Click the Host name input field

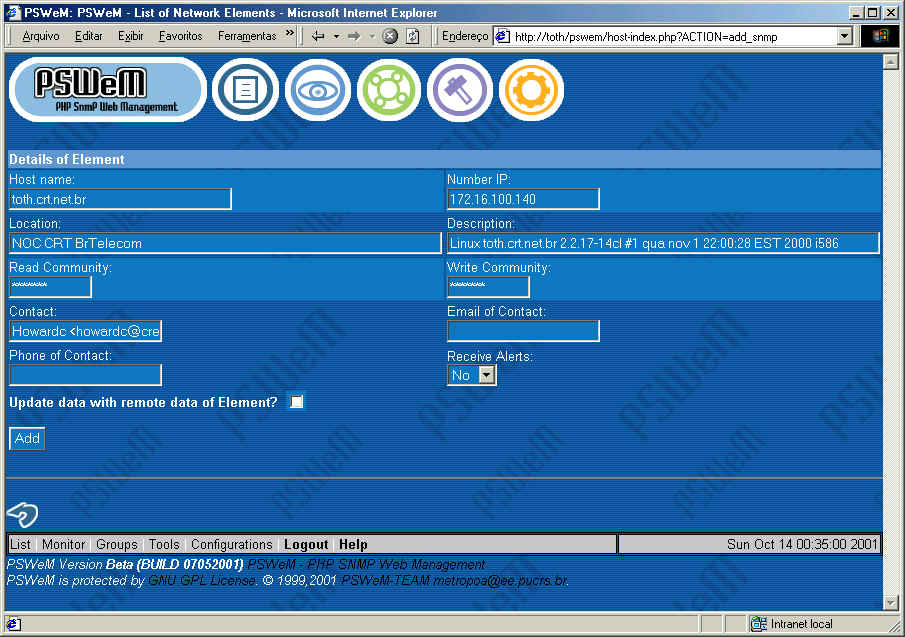click(120, 199)
